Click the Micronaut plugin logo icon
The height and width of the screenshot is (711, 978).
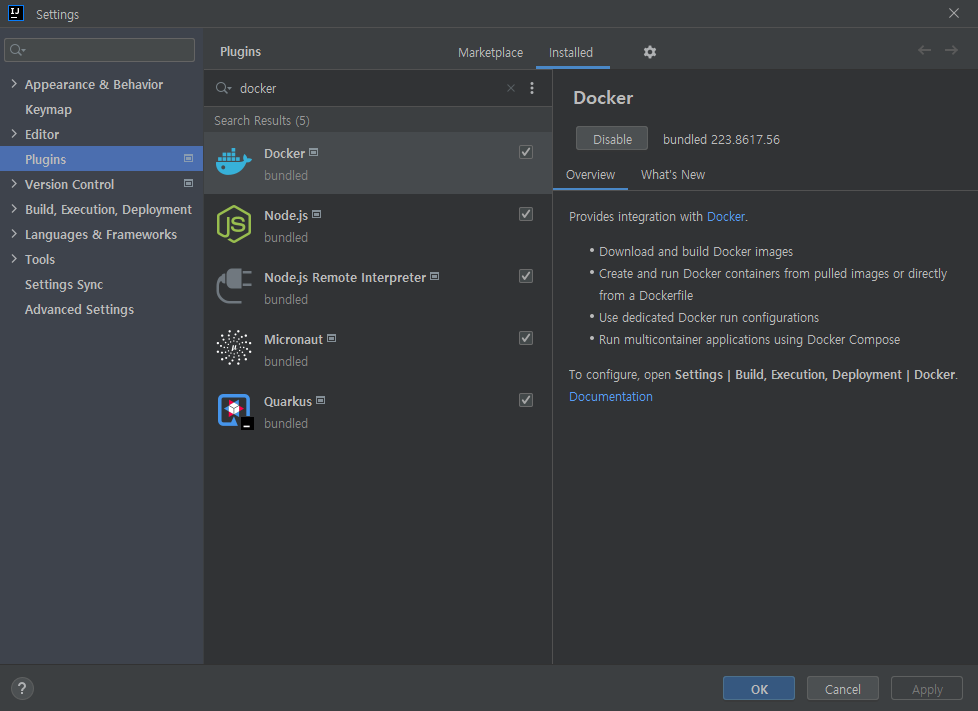tap(234, 348)
